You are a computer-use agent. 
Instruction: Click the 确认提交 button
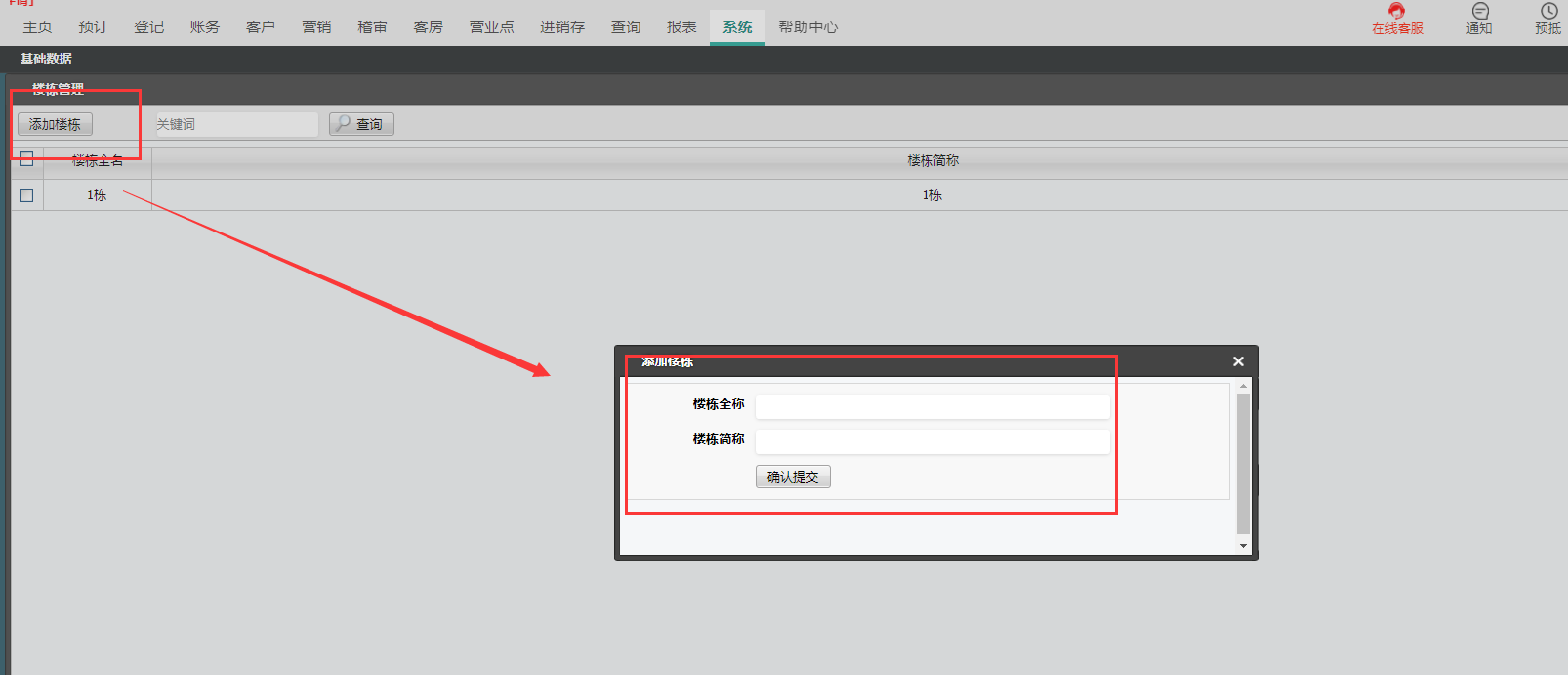pos(793,477)
